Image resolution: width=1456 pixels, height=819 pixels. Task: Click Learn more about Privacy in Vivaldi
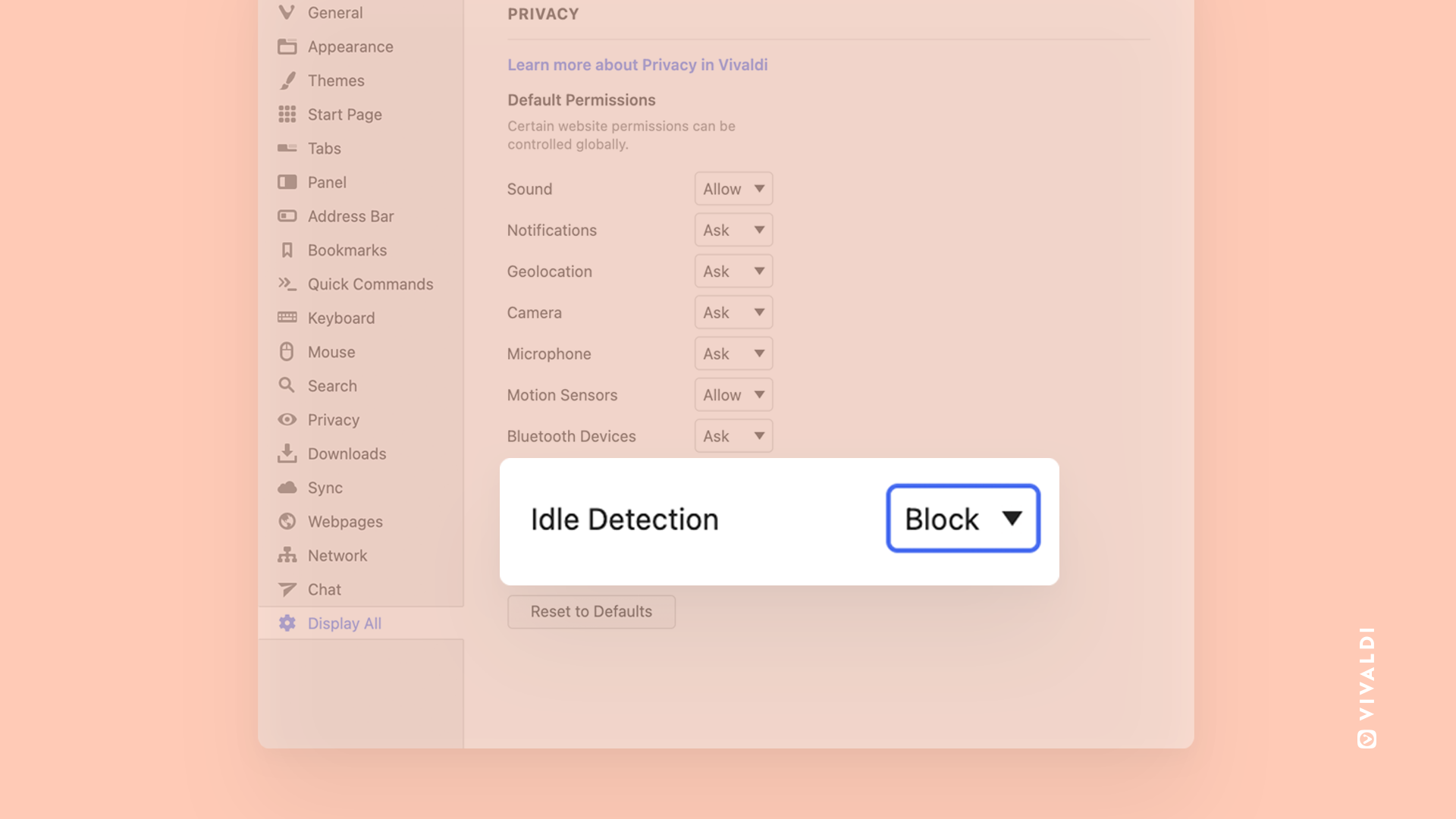637,64
